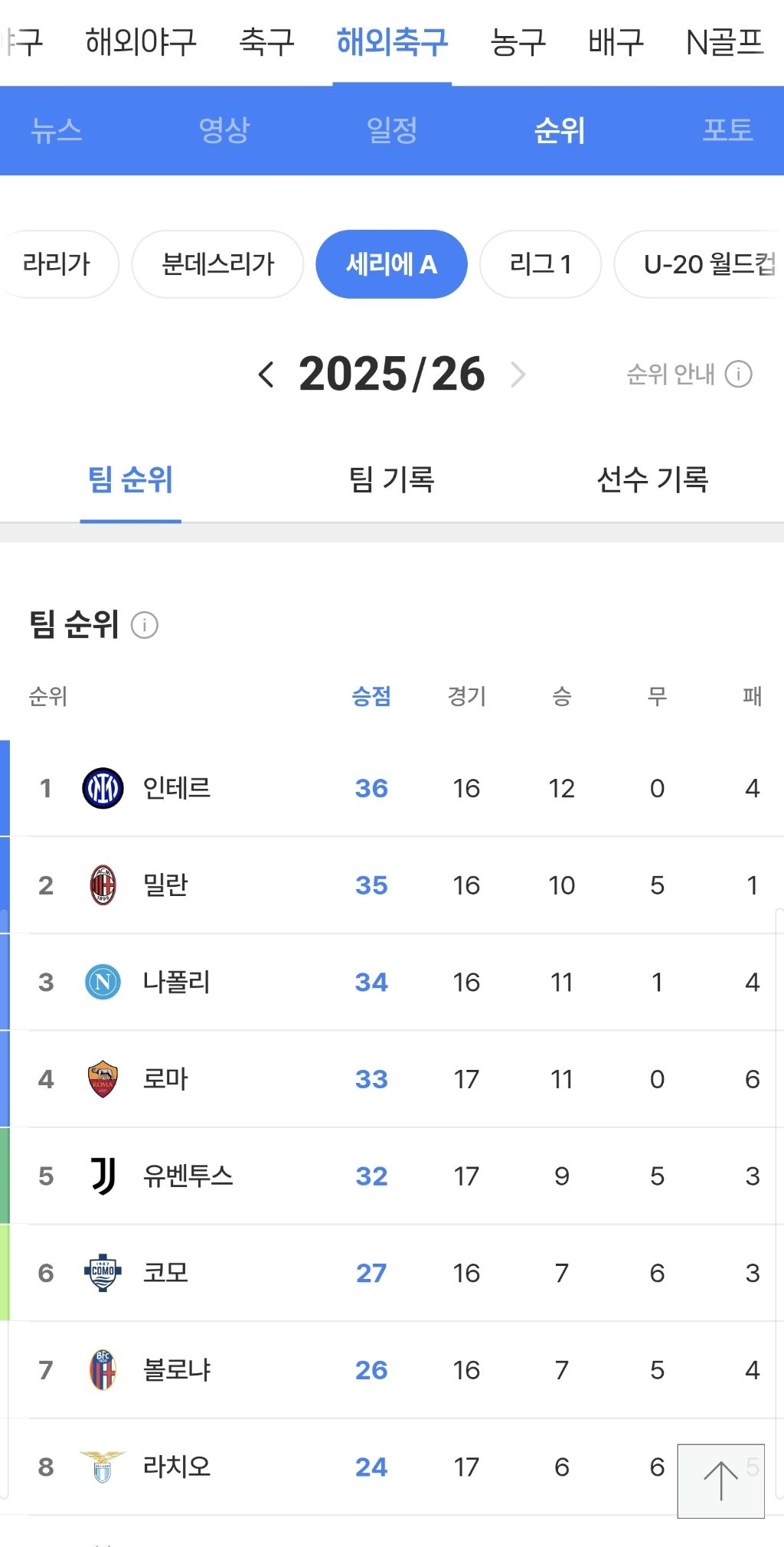
Task: Switch to the 팀 기록 tab
Action: (x=391, y=480)
